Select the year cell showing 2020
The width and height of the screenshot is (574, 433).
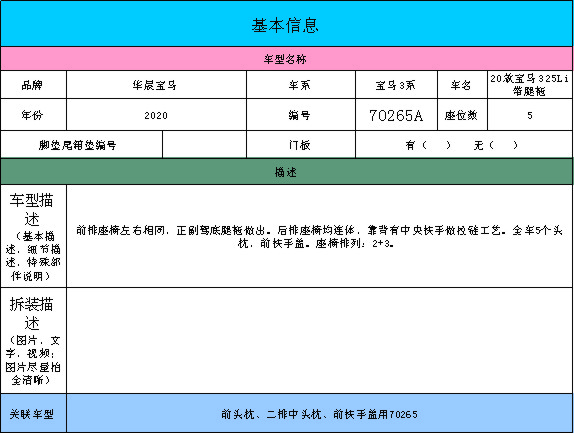click(156, 115)
